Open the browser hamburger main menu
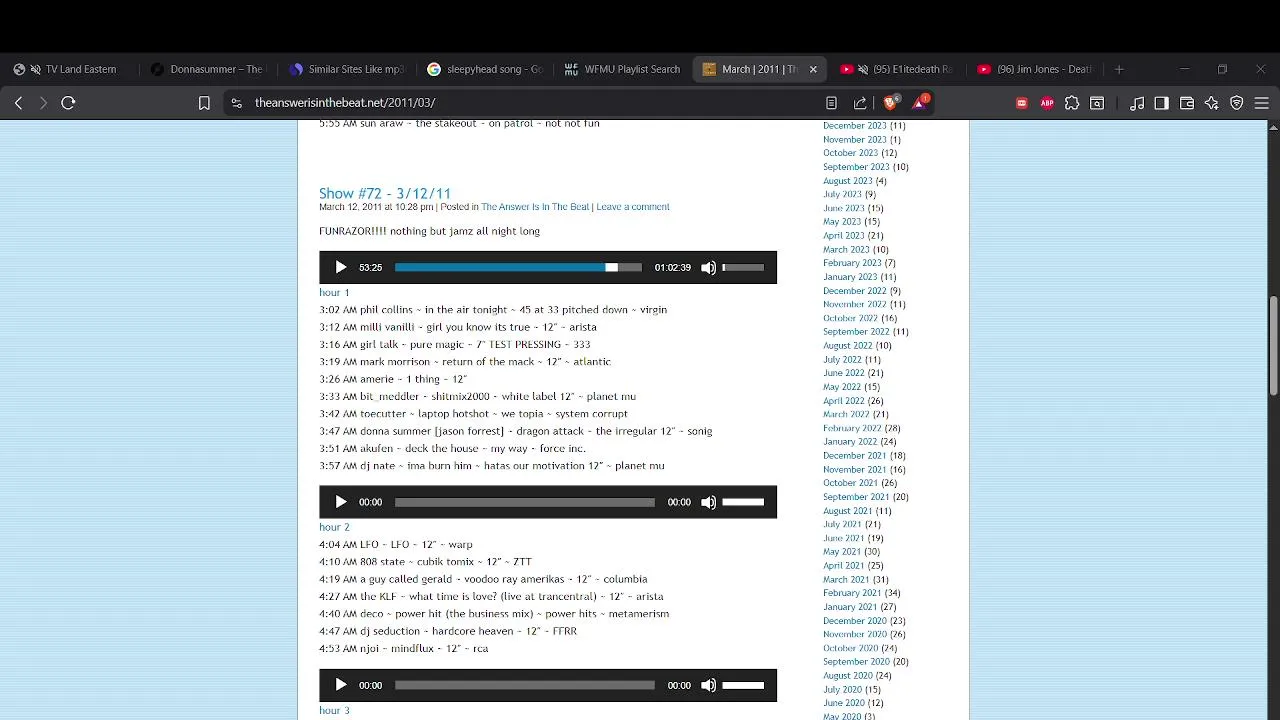This screenshot has width=1280, height=720. pyautogui.click(x=1262, y=103)
